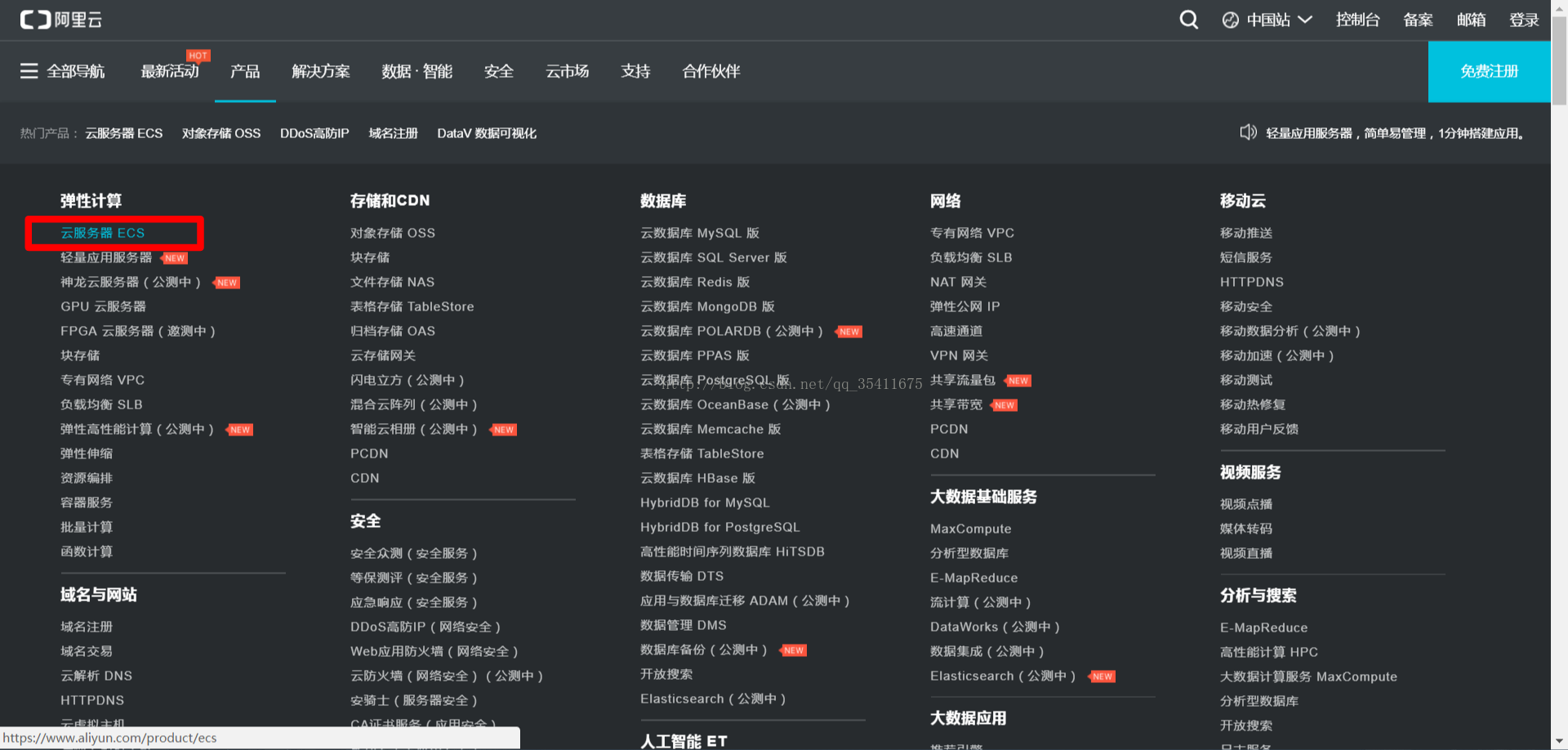
Task: Open 云解析 DNS link
Action: point(96,676)
